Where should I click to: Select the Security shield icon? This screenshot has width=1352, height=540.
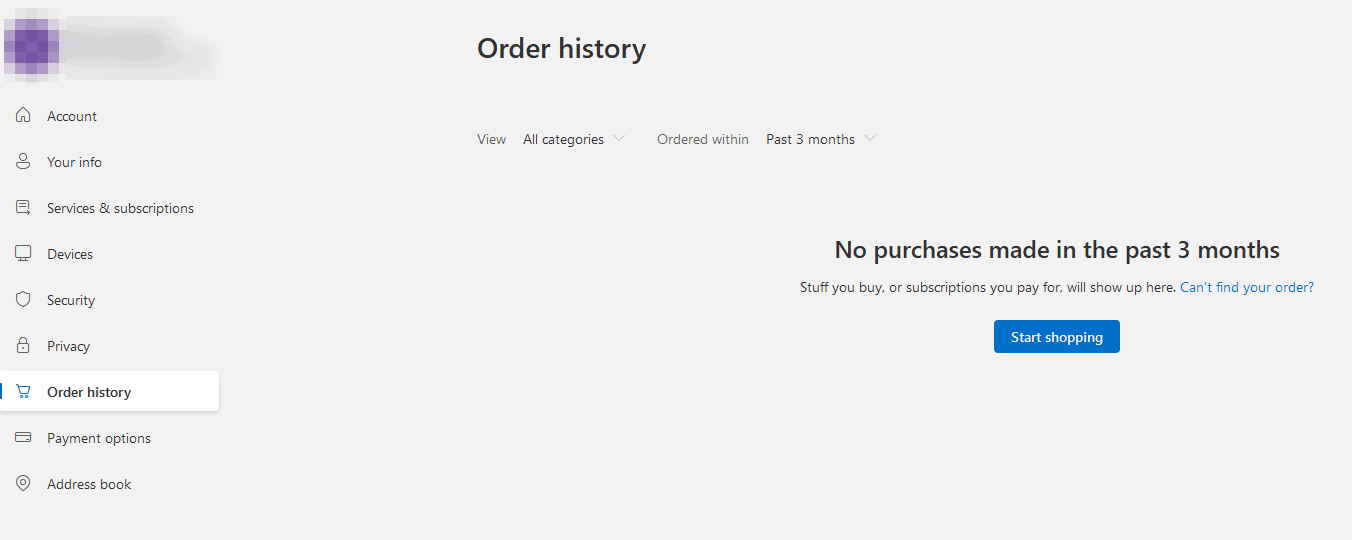coord(23,300)
